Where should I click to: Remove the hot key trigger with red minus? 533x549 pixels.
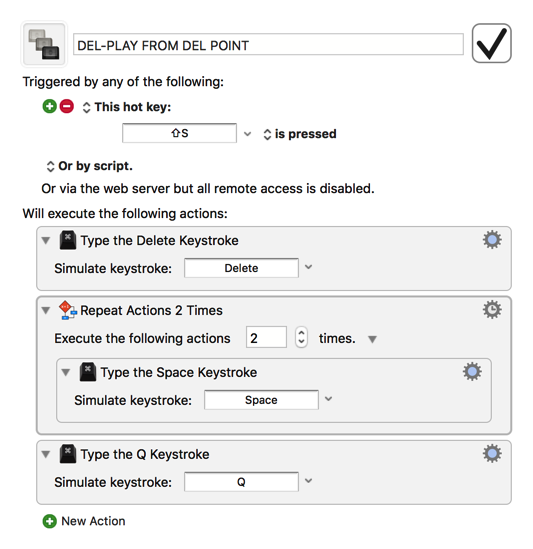click(x=67, y=106)
